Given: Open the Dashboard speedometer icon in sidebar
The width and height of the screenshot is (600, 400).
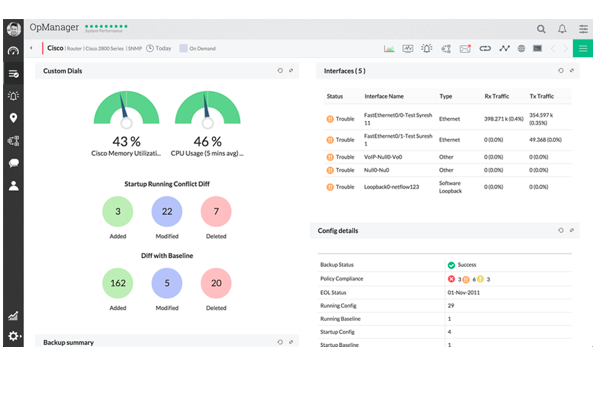Looking at the screenshot, I should point(13,50).
